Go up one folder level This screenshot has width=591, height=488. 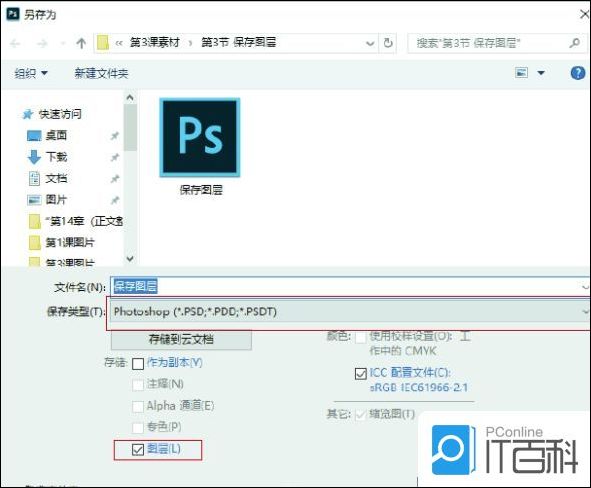tap(81, 43)
